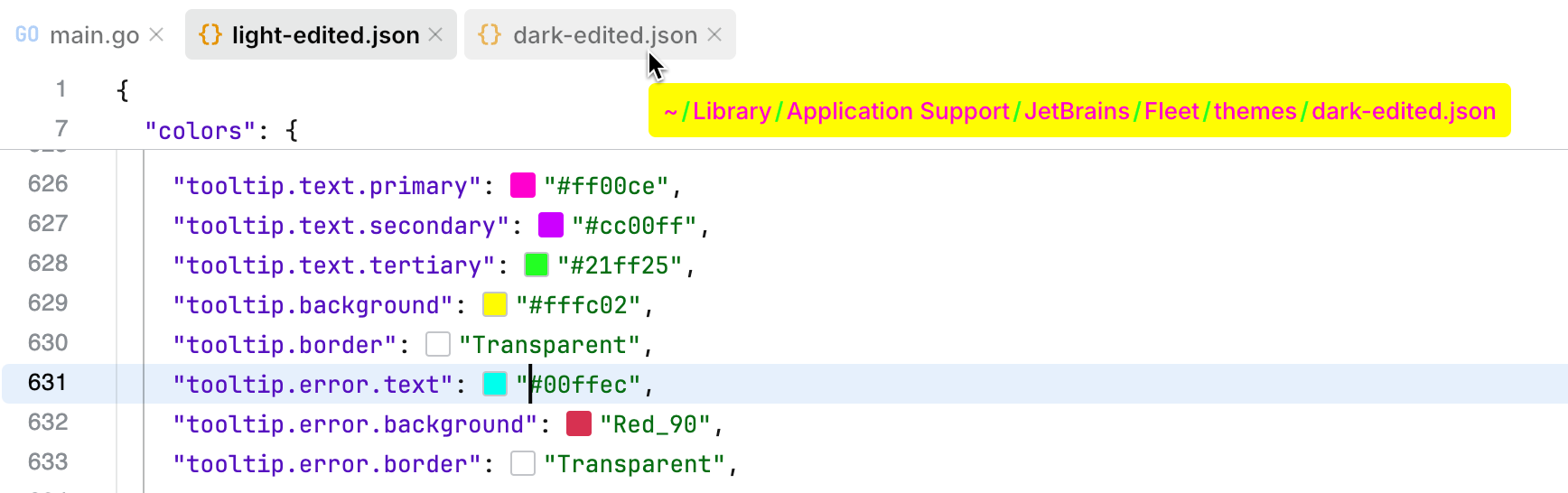Open the purple #cc00ff color swatch

(x=551, y=225)
